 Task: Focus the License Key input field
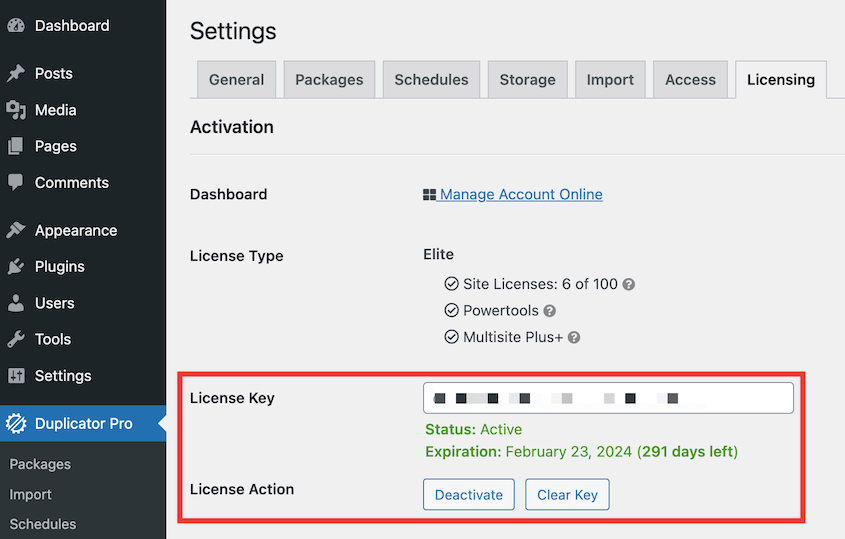click(608, 398)
